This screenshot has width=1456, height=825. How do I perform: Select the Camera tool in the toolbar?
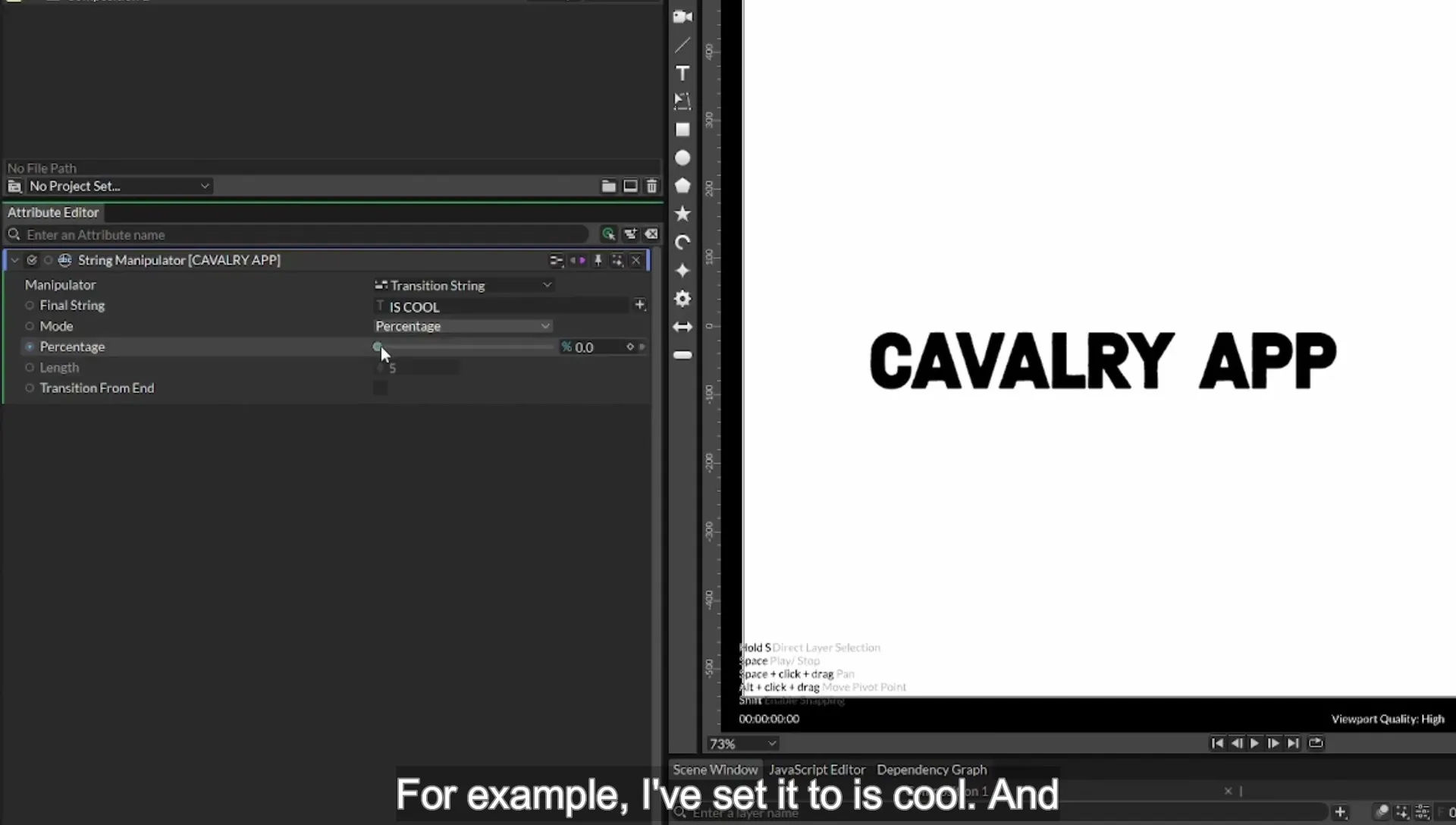(x=682, y=17)
